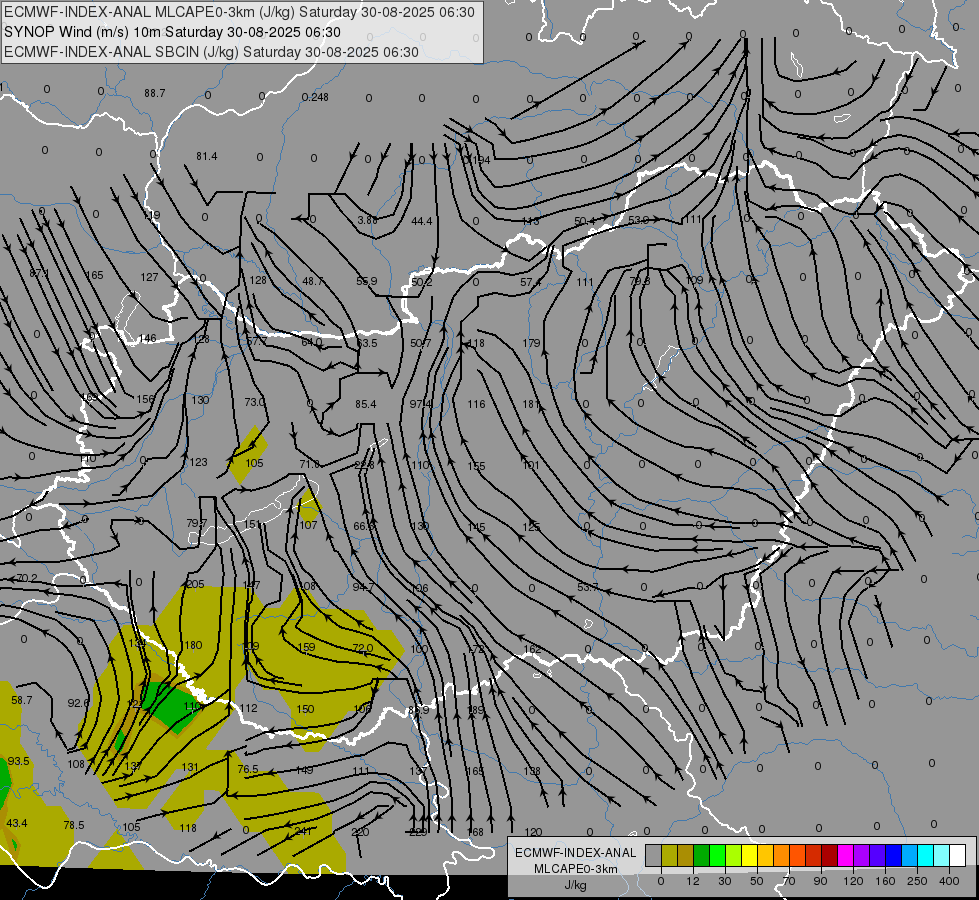Click the map value 205

pyautogui.click(x=195, y=584)
